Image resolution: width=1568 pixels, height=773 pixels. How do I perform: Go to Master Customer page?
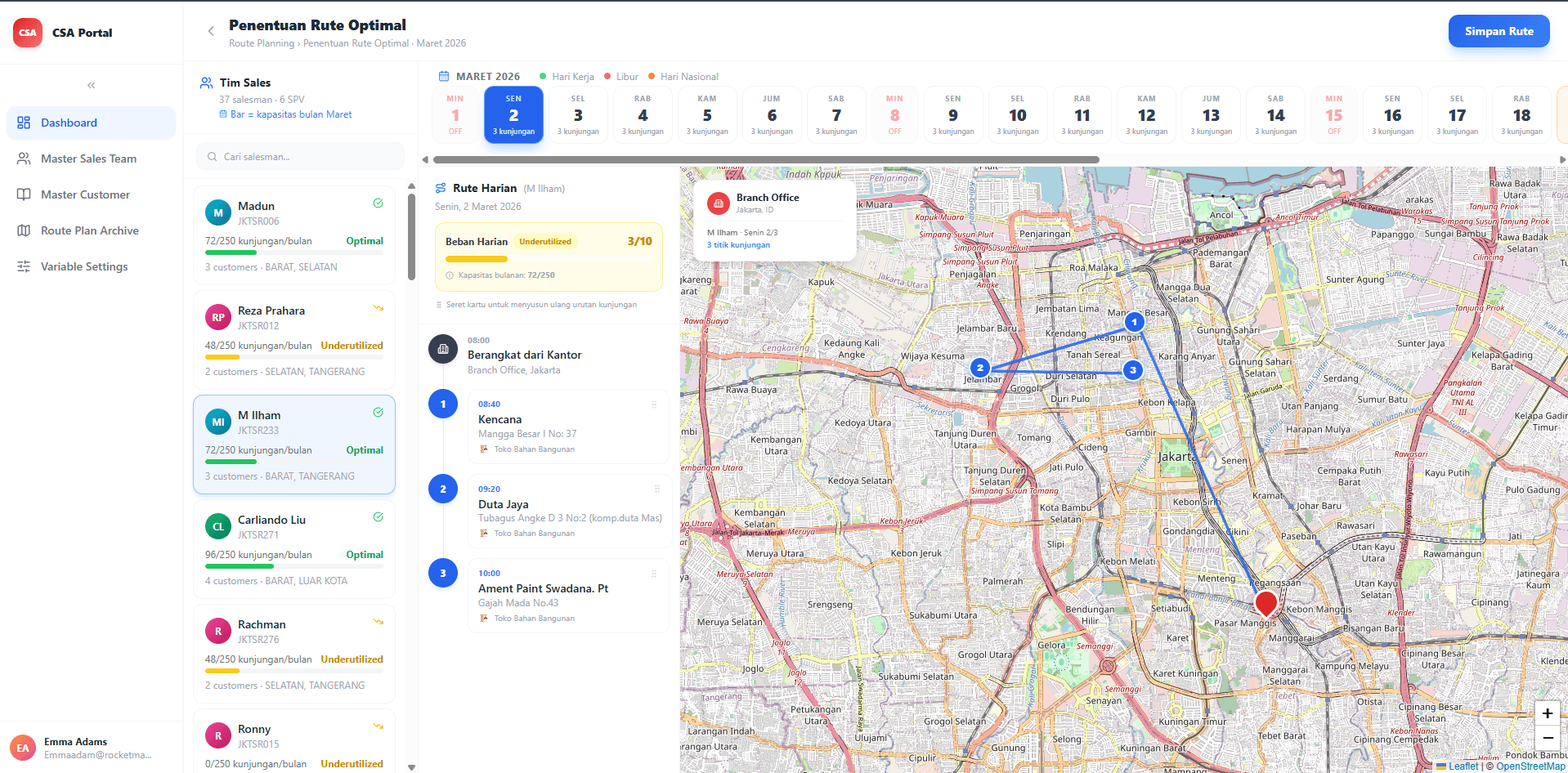[x=91, y=194]
